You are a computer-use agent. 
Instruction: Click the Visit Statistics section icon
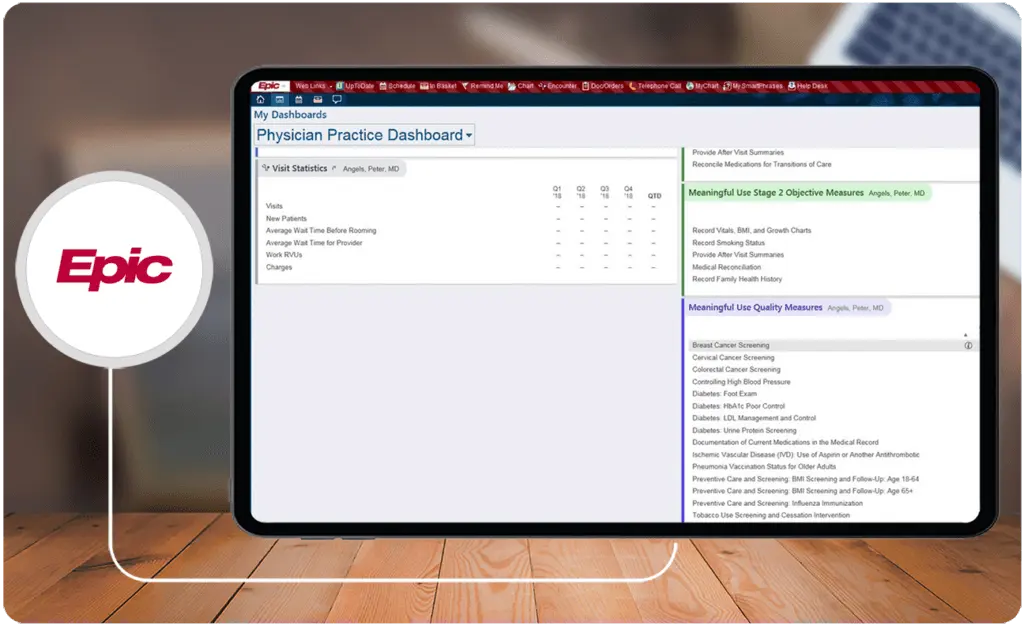coord(266,168)
